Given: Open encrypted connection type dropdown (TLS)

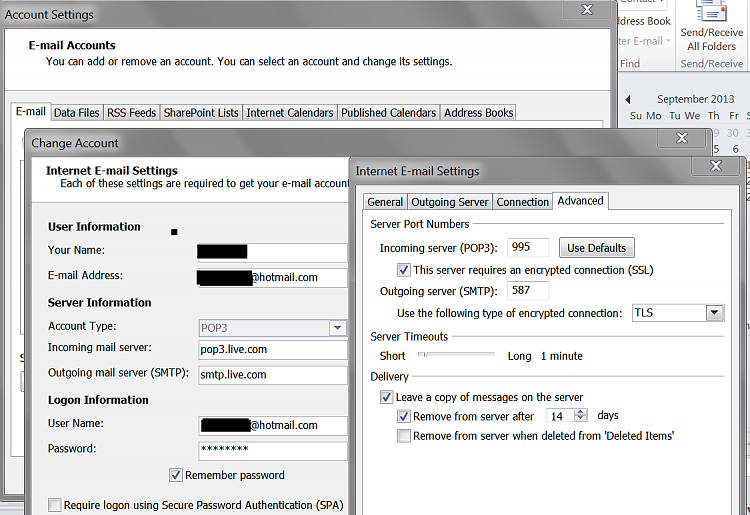Looking at the screenshot, I should tap(714, 313).
